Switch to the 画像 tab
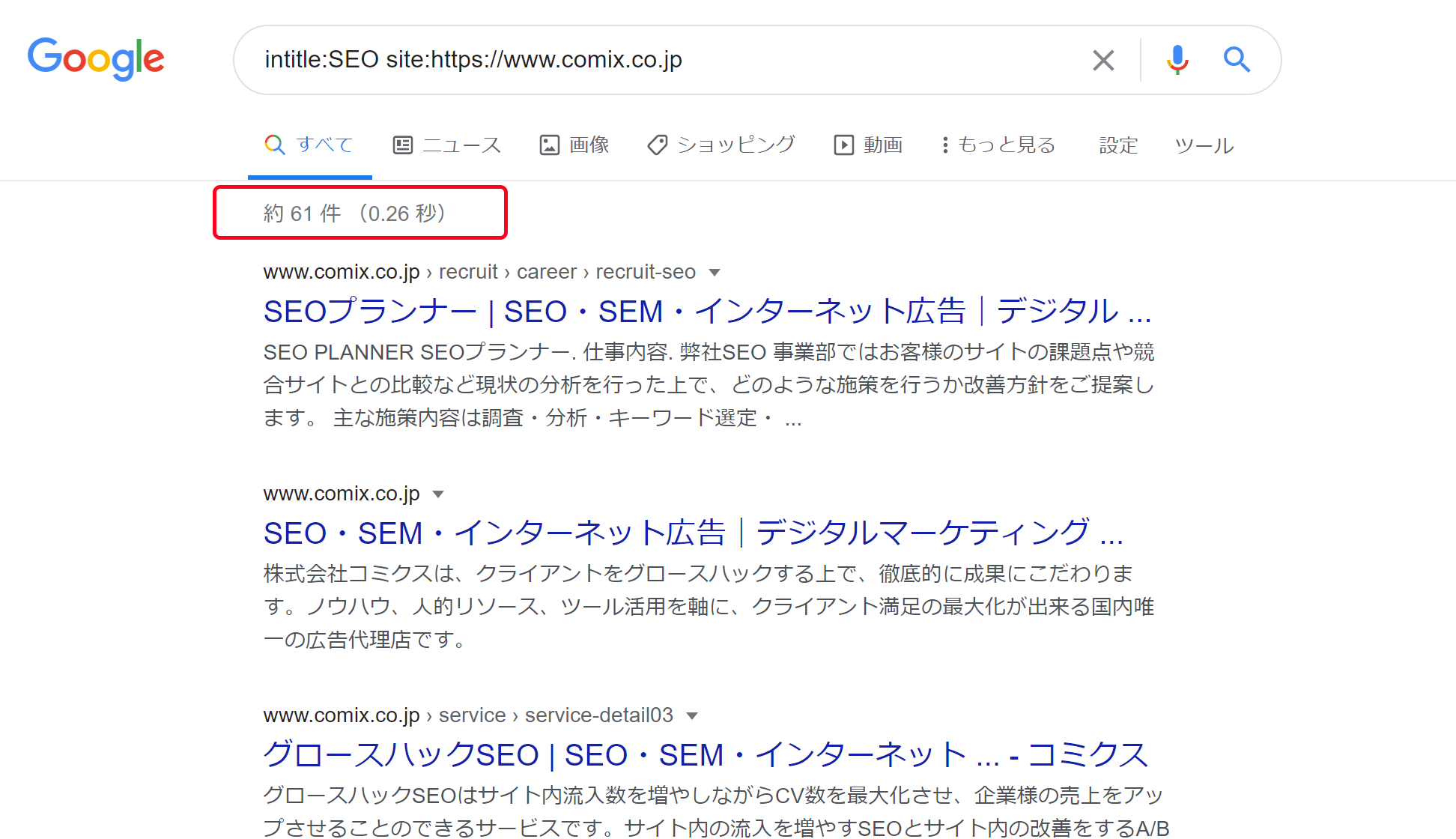 point(574,145)
